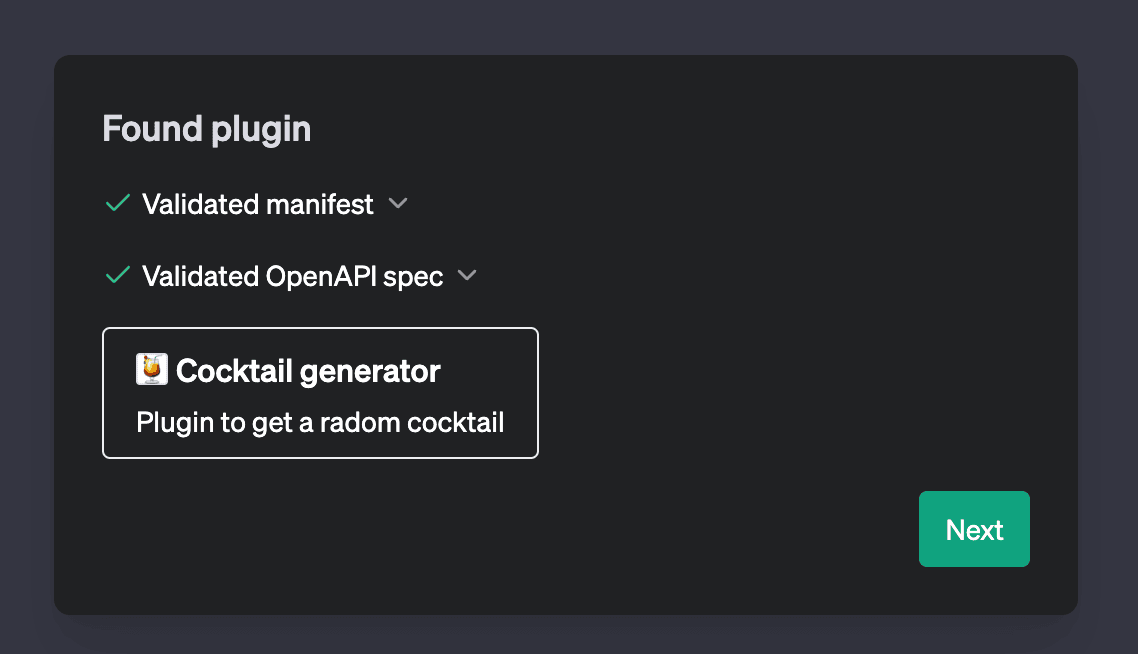1138x654 pixels.
Task: Click the green checkmark beside Validated manifest
Action: coord(118,204)
